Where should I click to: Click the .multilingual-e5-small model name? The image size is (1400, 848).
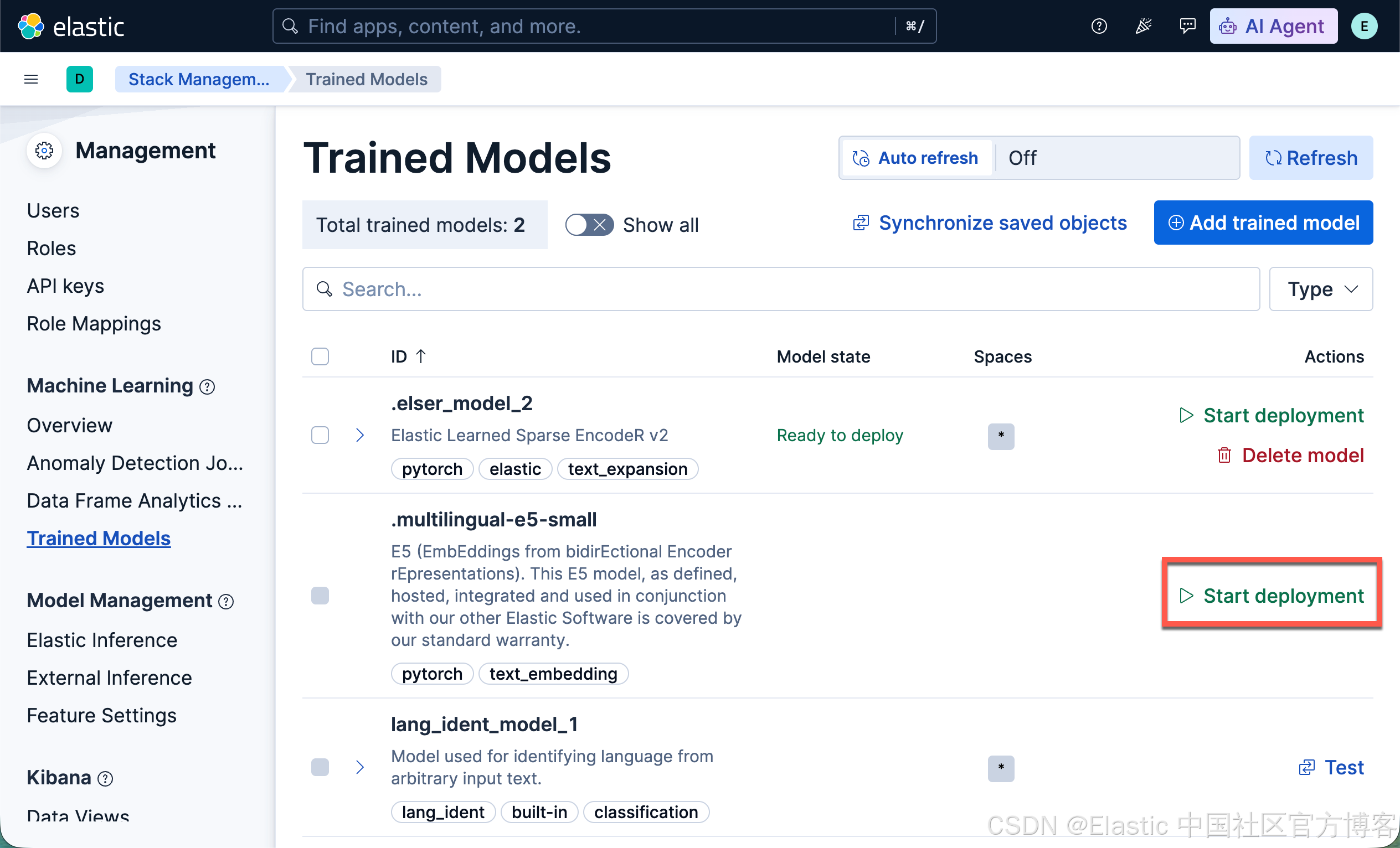point(494,519)
